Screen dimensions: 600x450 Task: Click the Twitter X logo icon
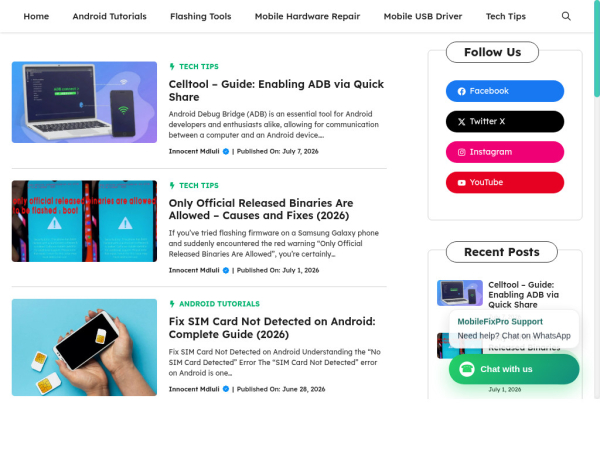461,122
